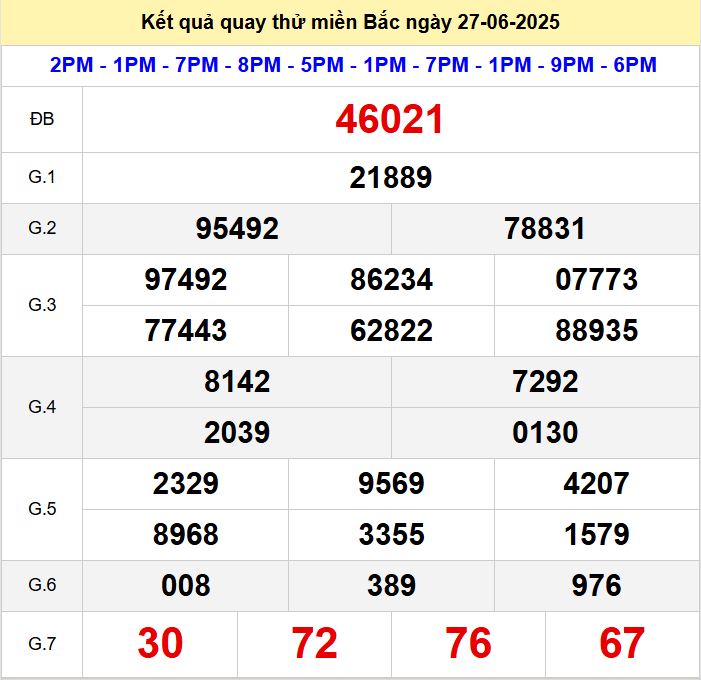701x680 pixels.
Task: Click the G.5 number 3355
Action: (391, 534)
